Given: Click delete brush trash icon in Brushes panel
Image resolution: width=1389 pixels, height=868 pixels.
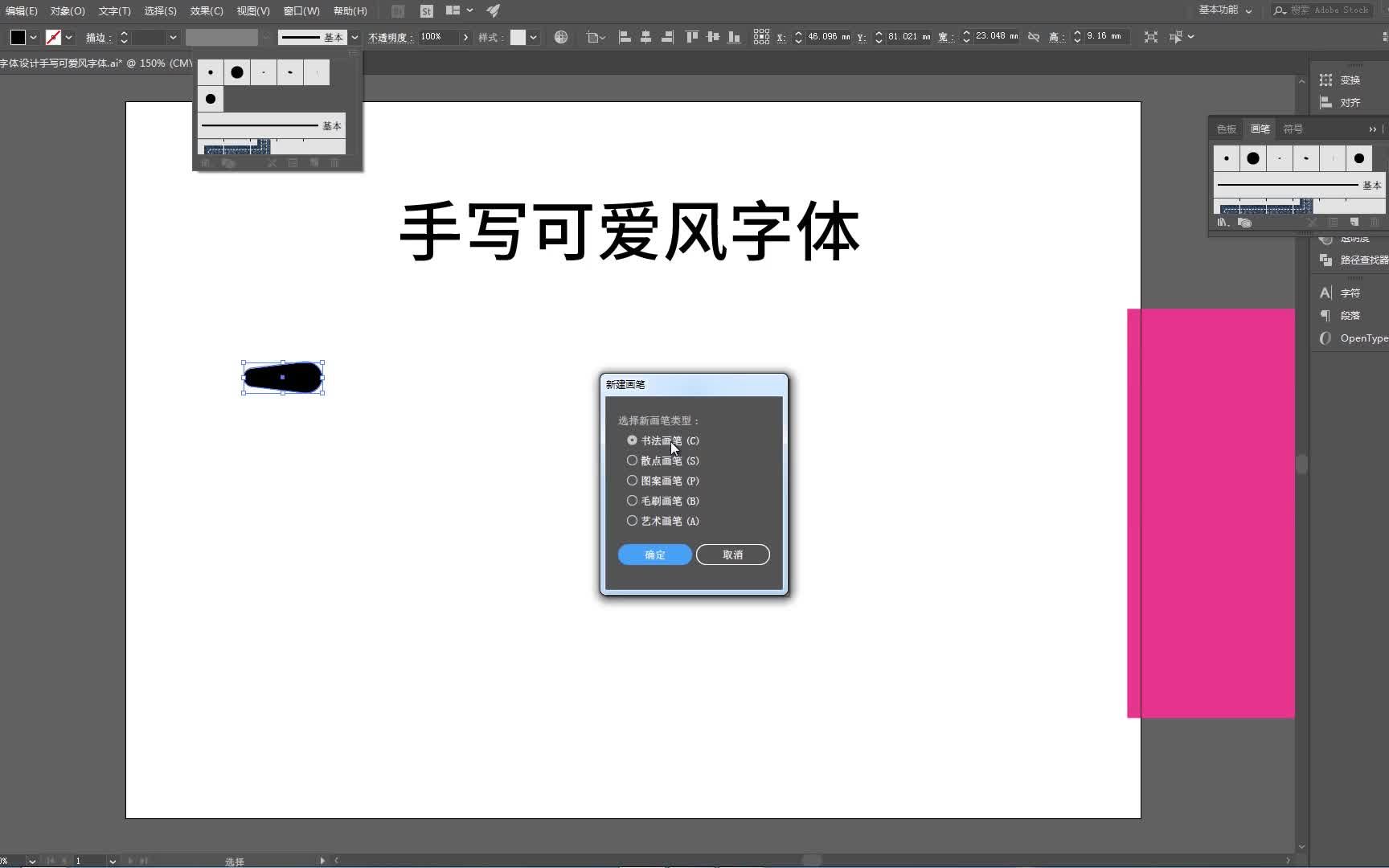Looking at the screenshot, I should point(1375,223).
